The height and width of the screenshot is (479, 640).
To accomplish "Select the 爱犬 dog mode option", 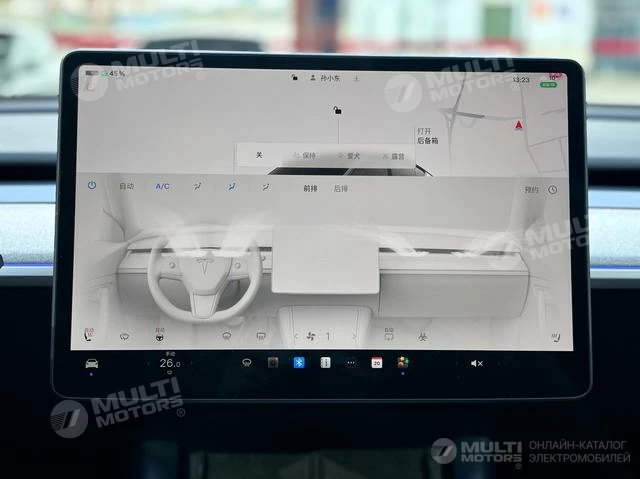I will [x=351, y=156].
